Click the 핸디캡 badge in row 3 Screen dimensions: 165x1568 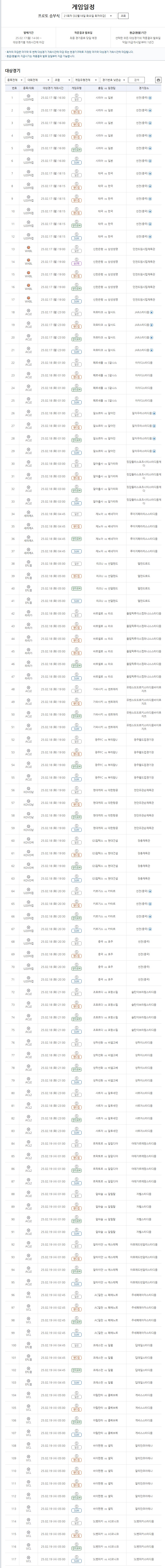[x=77, y=125]
